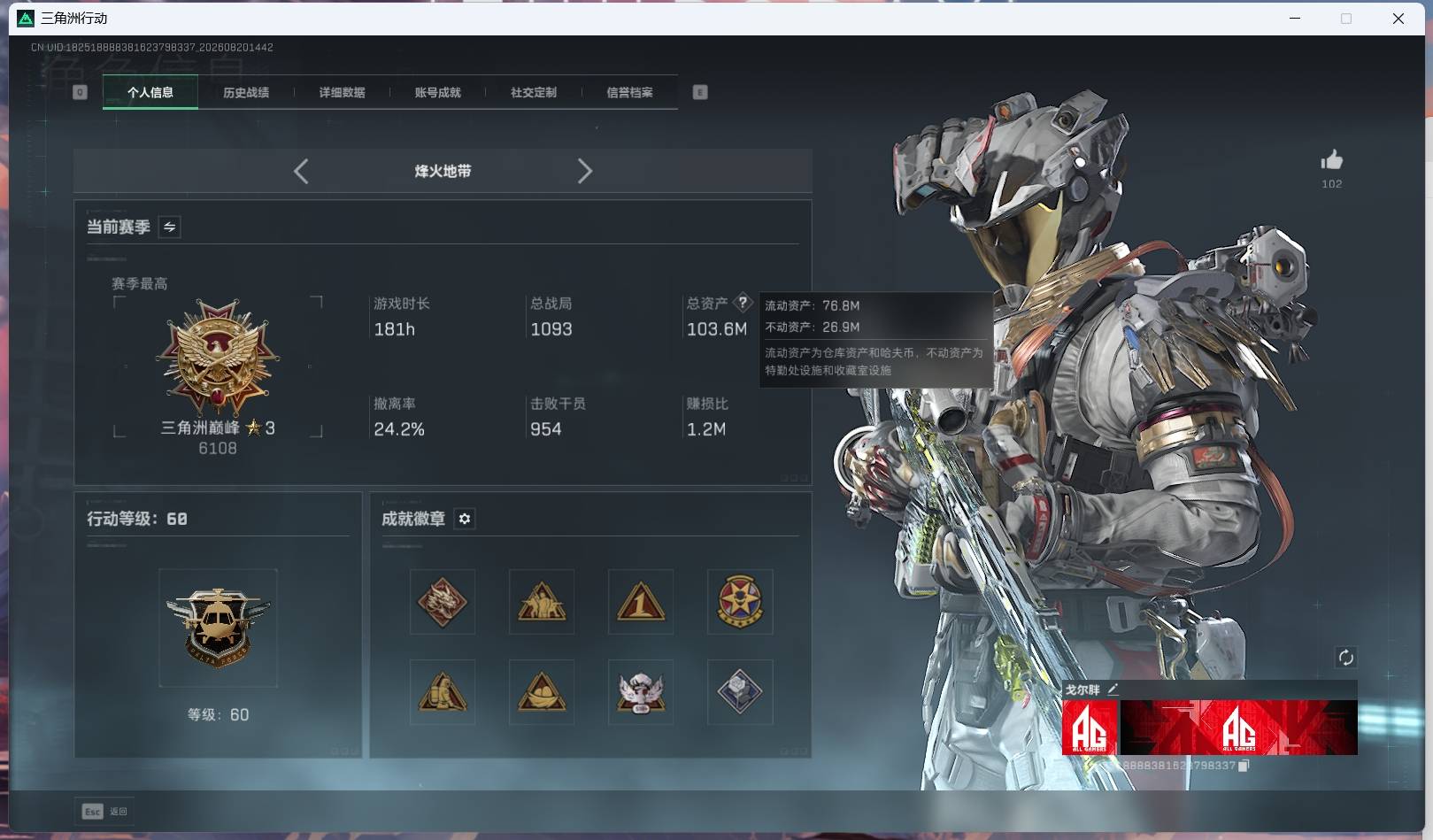Click the 行动等级：60 heading
Screen dimensions: 1433x840
coord(137,519)
